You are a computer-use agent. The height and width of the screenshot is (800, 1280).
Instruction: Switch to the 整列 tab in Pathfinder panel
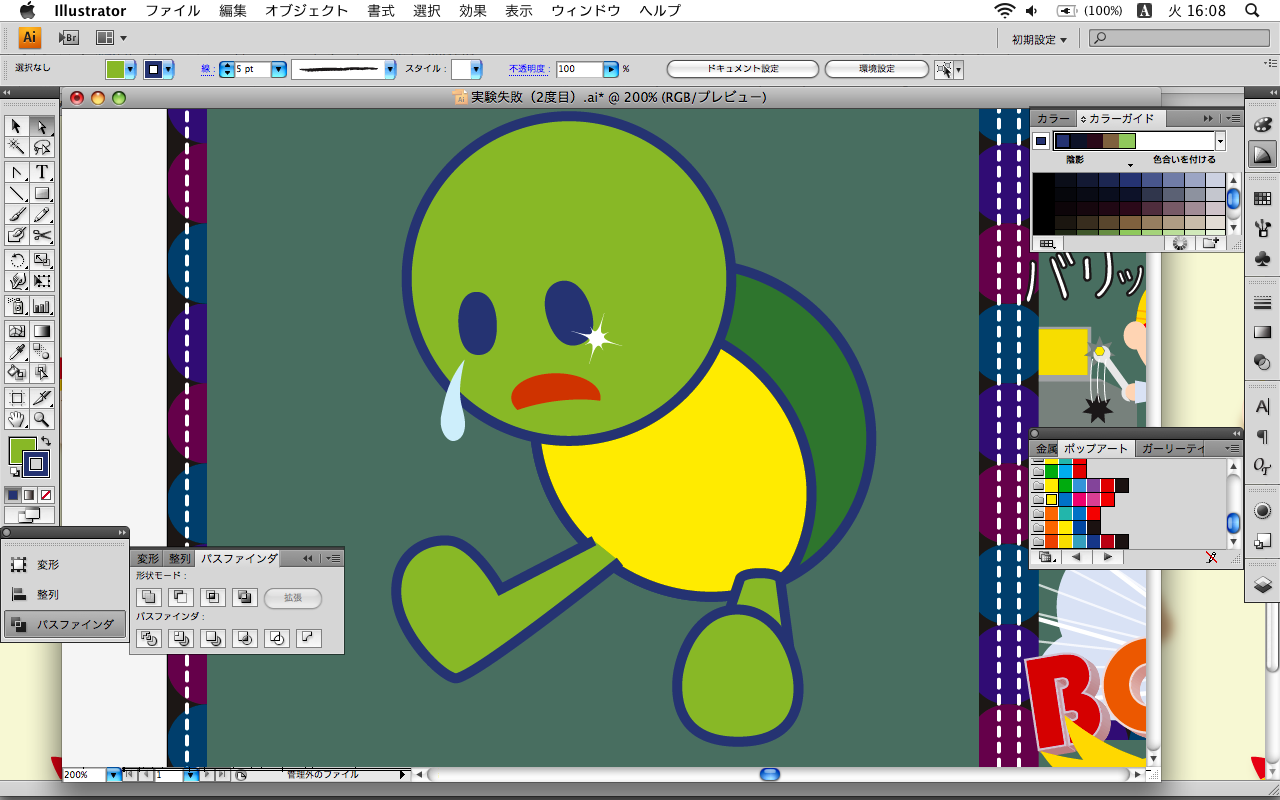tap(179, 558)
